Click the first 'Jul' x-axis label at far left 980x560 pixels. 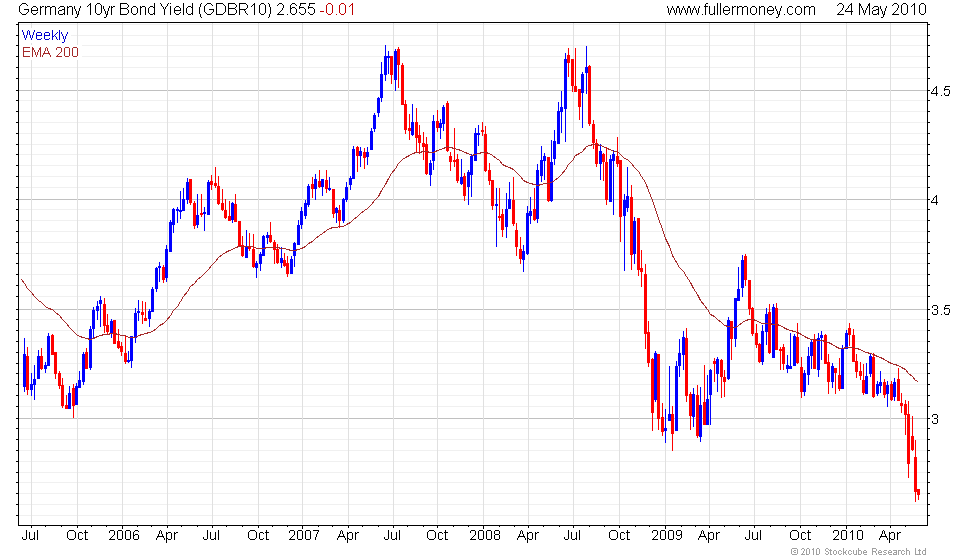coord(30,535)
